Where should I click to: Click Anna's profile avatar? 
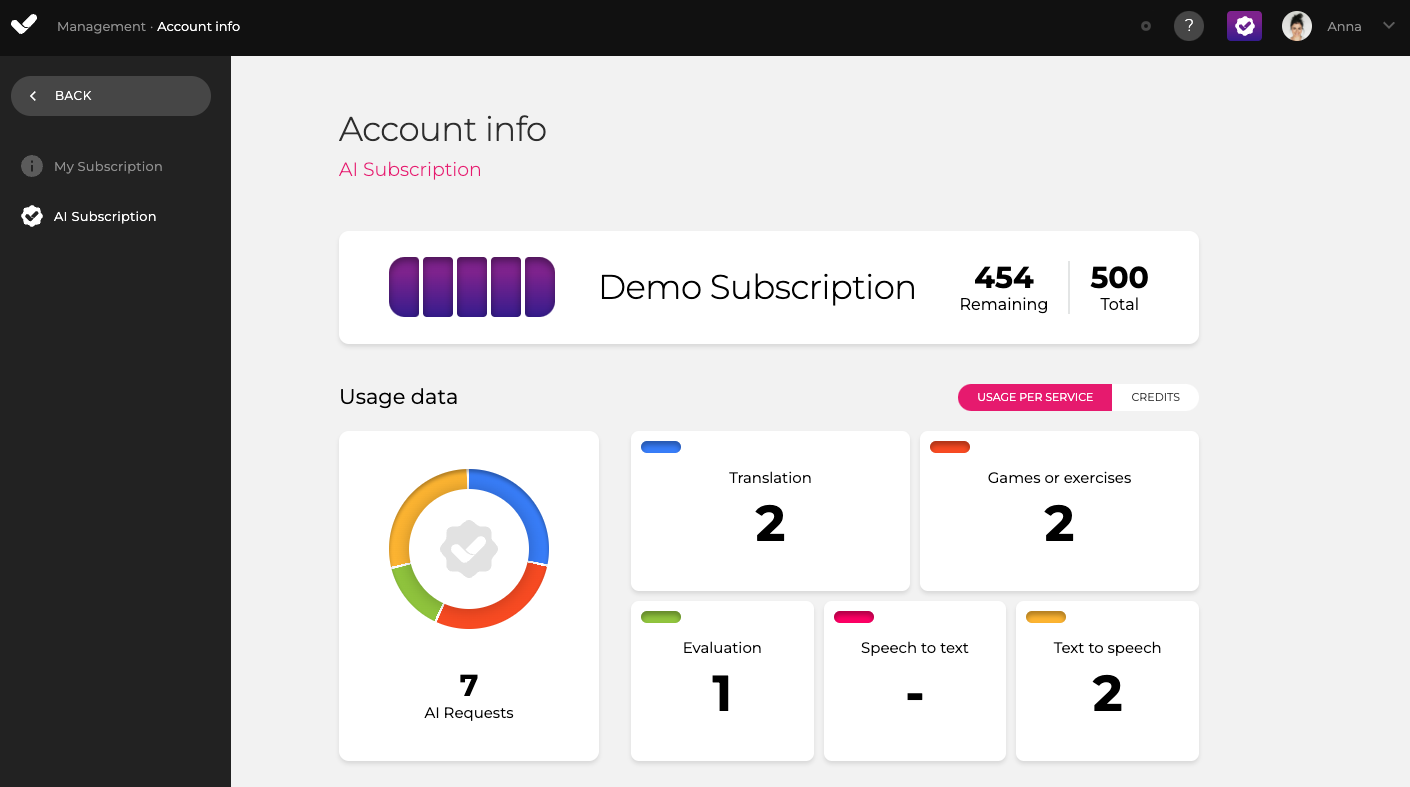coord(1297,26)
